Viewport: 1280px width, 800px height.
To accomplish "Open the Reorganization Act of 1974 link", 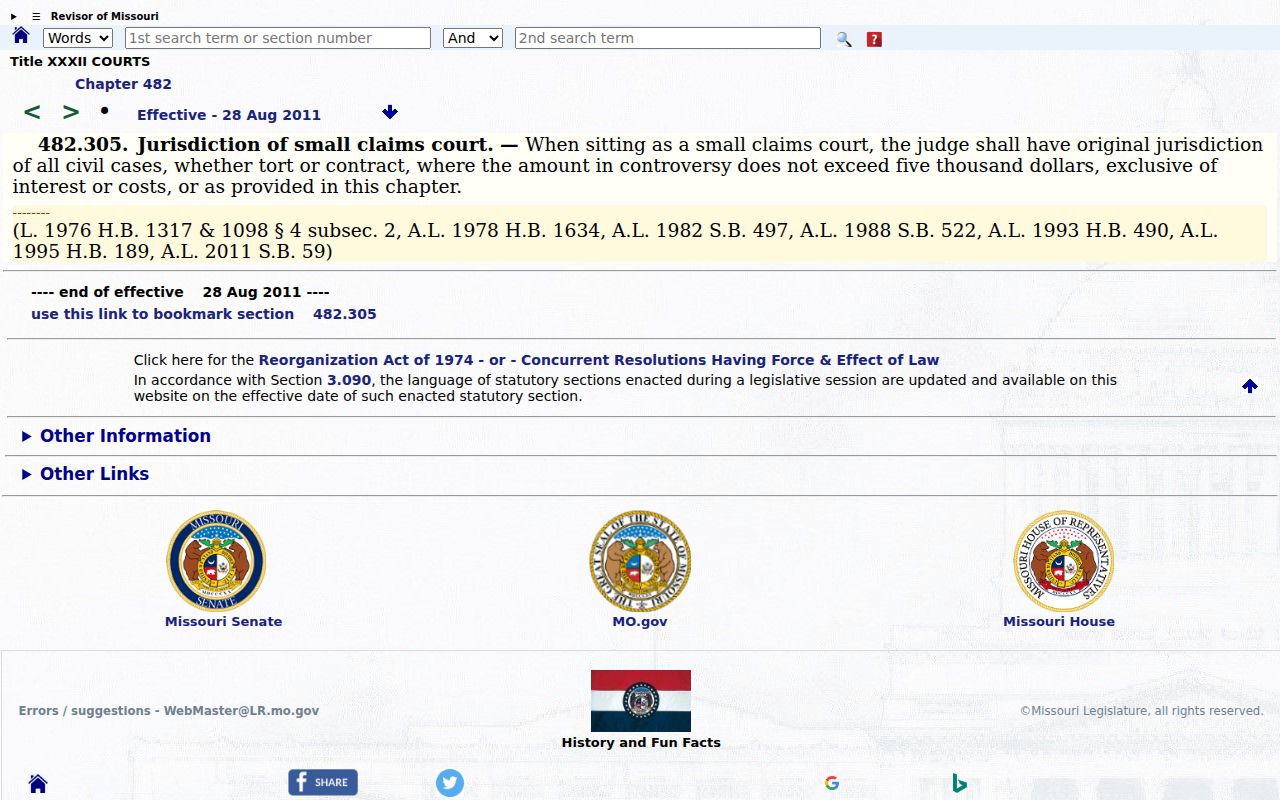I will coord(366,360).
